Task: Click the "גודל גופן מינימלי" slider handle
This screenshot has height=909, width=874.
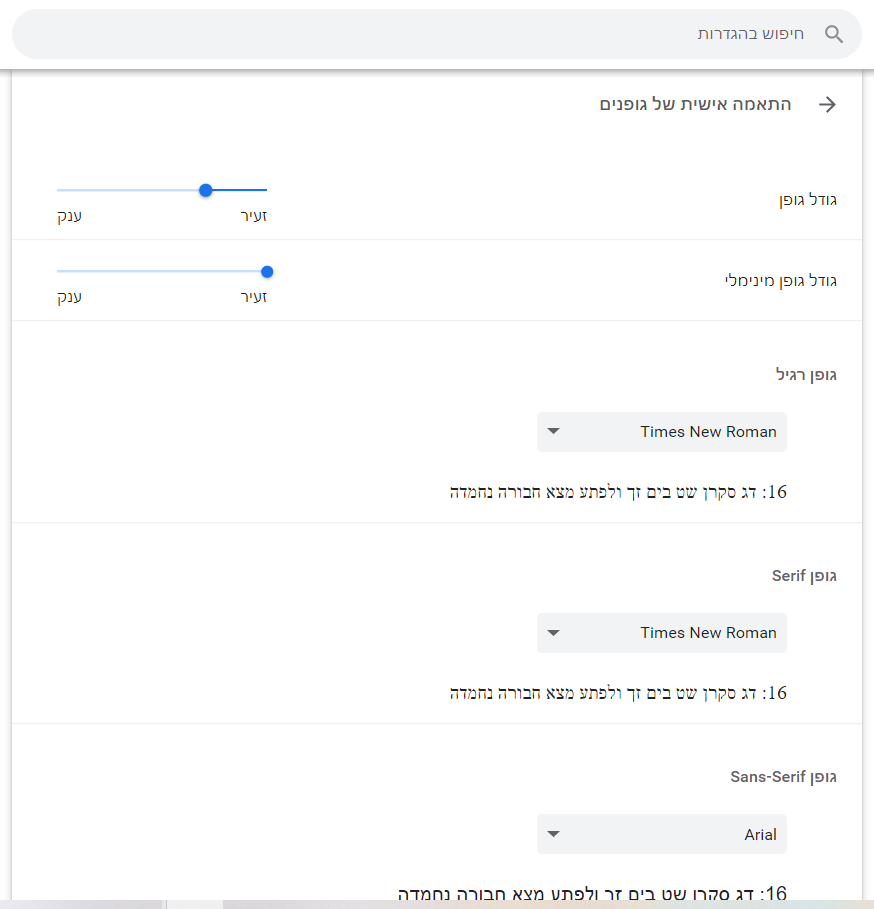Action: pos(267,271)
